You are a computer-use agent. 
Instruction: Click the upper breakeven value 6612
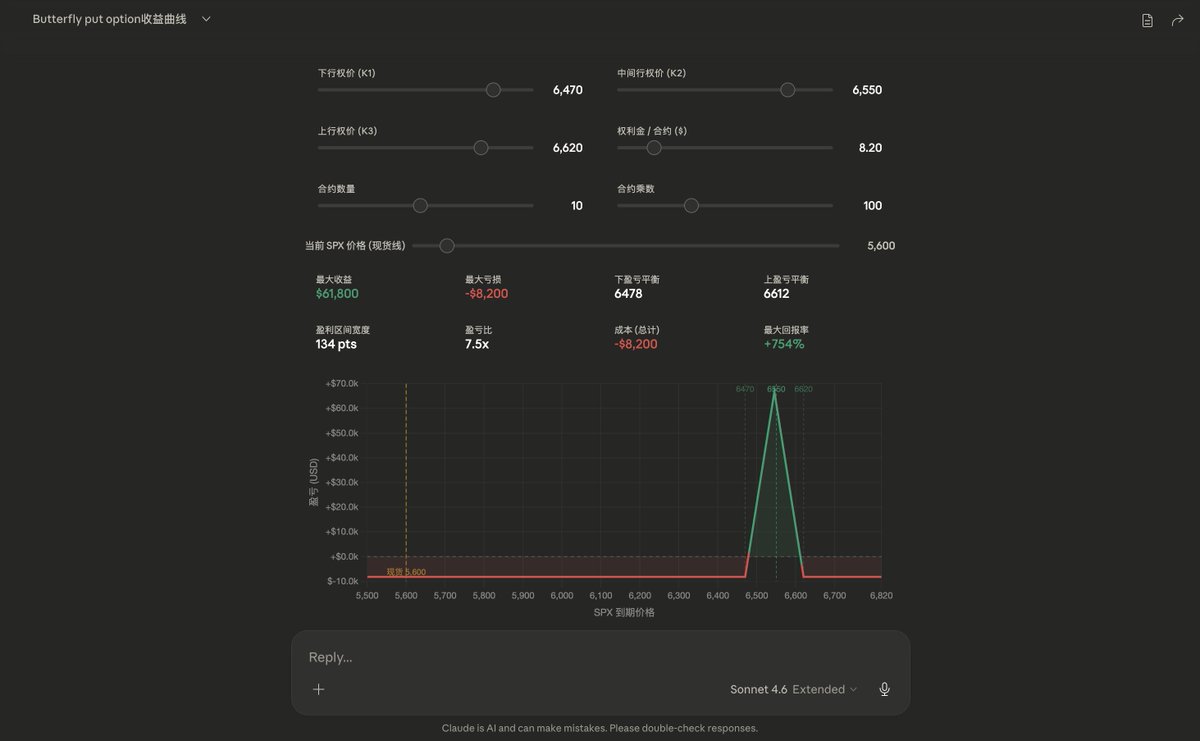click(x=777, y=294)
